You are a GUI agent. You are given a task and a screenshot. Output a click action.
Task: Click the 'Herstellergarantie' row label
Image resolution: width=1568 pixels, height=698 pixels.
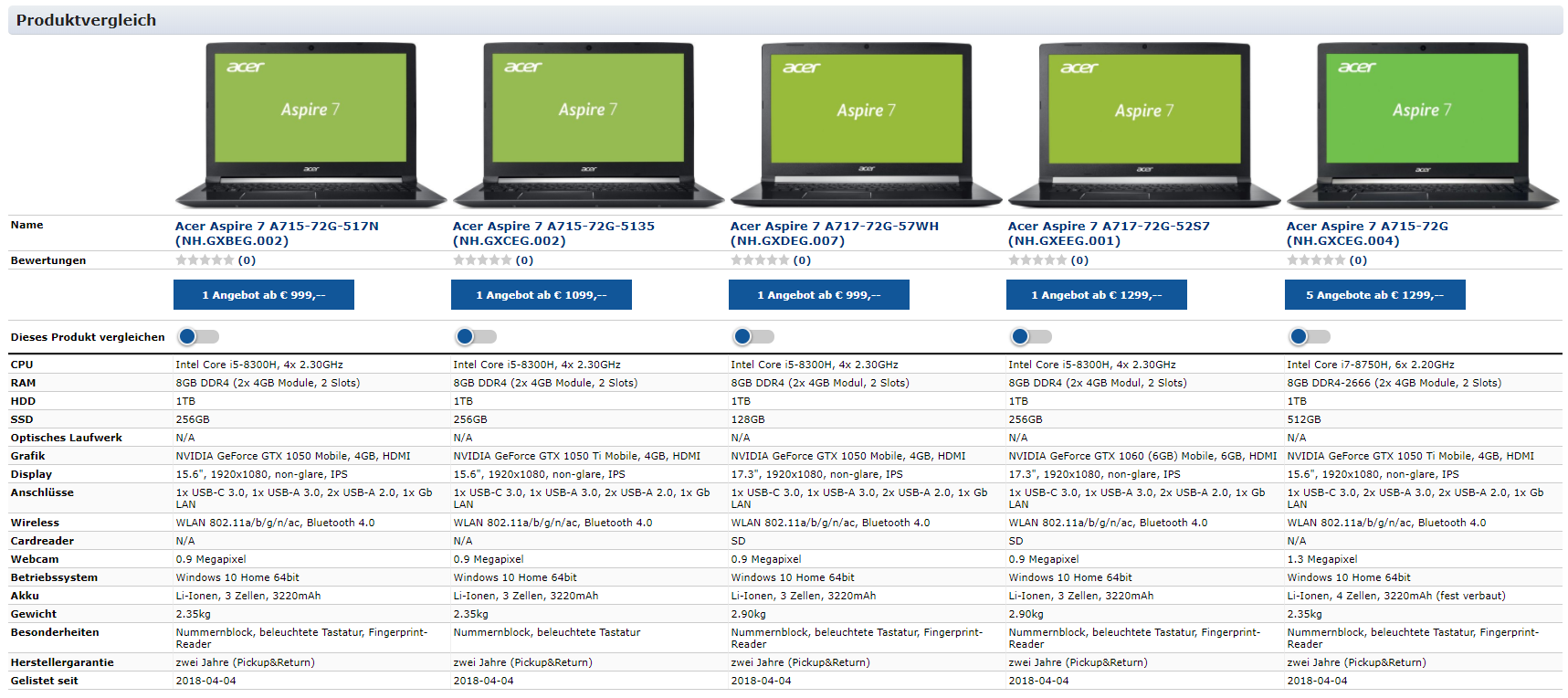click(x=62, y=662)
